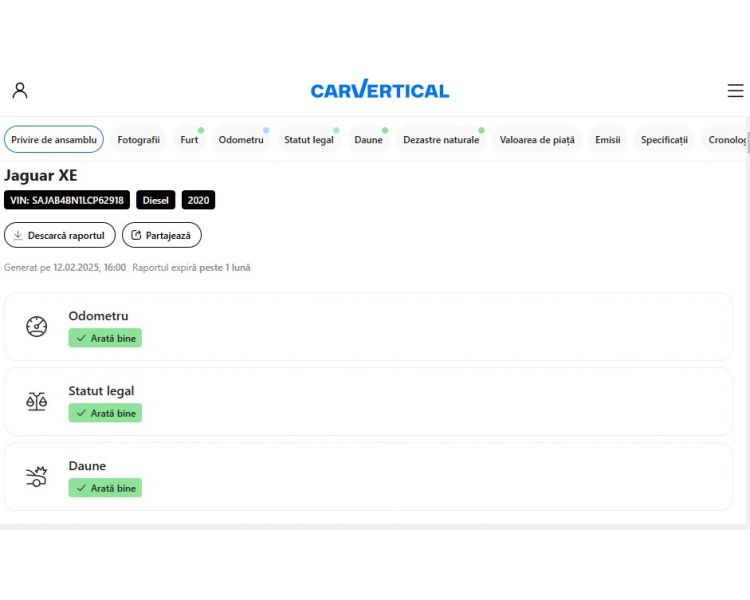Click Arată bine badge under Daune
750x600 pixels.
tap(105, 488)
